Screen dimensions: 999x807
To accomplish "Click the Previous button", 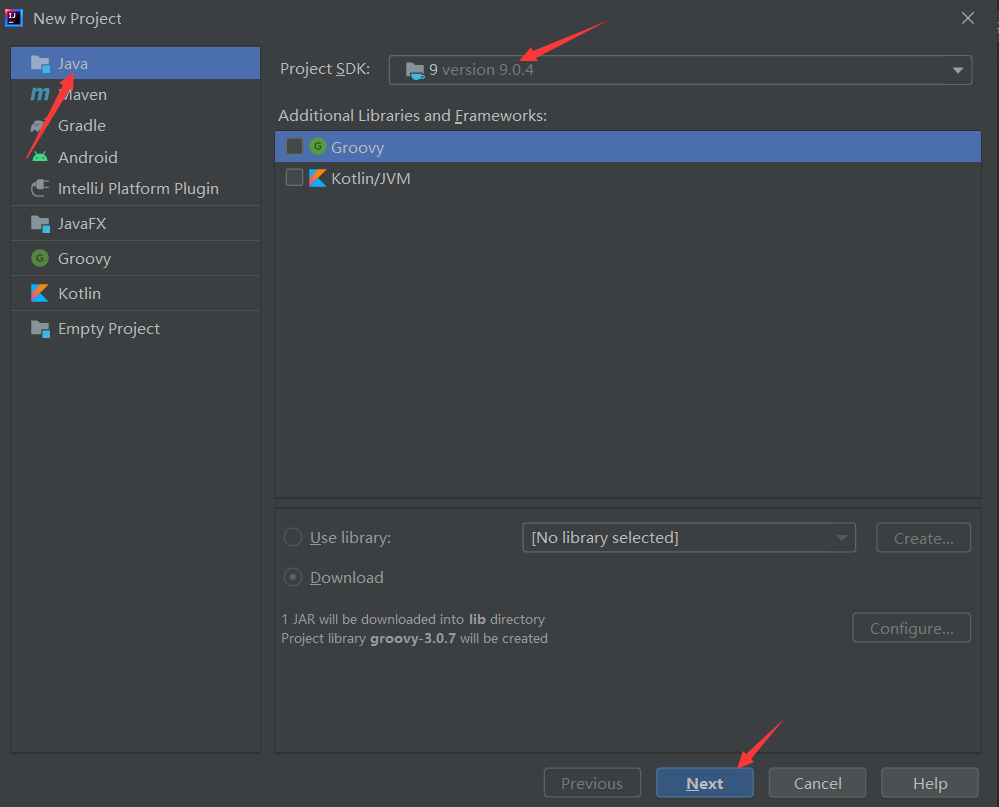I will point(592,783).
